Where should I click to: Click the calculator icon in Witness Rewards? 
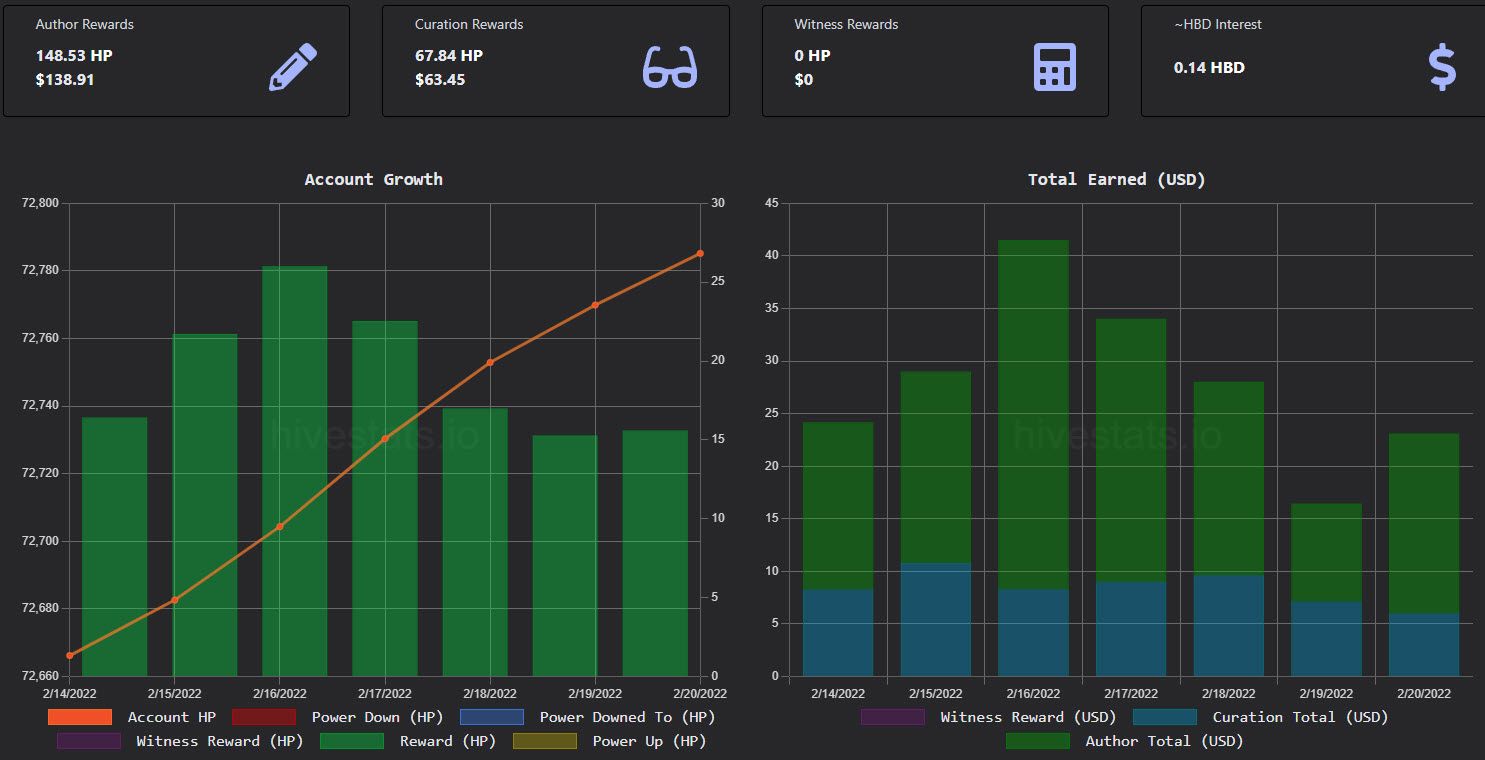[1054, 67]
